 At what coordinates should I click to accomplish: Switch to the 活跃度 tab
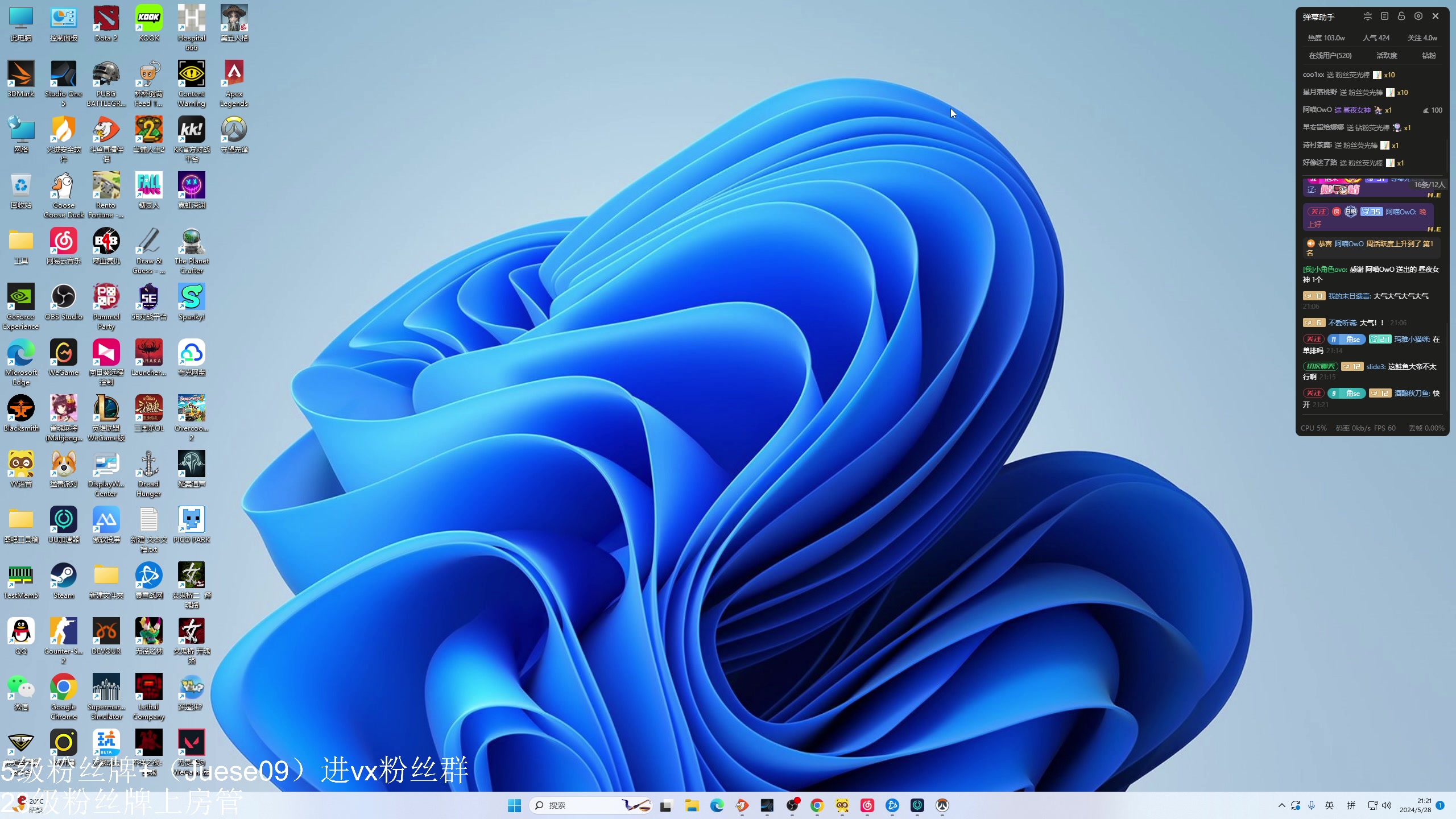(1387, 55)
